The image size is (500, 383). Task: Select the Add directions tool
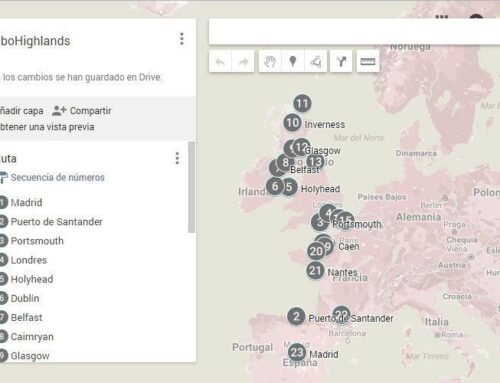coord(341,61)
